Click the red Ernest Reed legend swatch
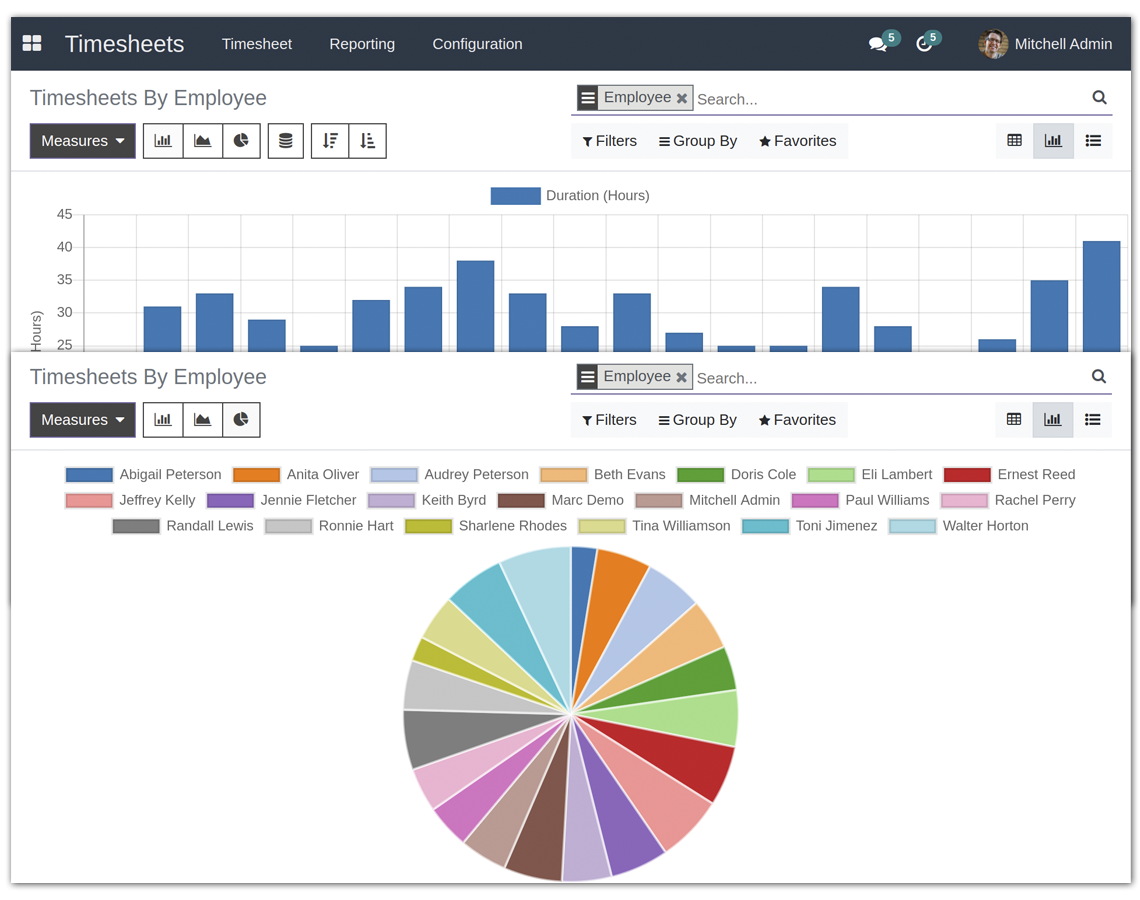 pyautogui.click(x=966, y=475)
